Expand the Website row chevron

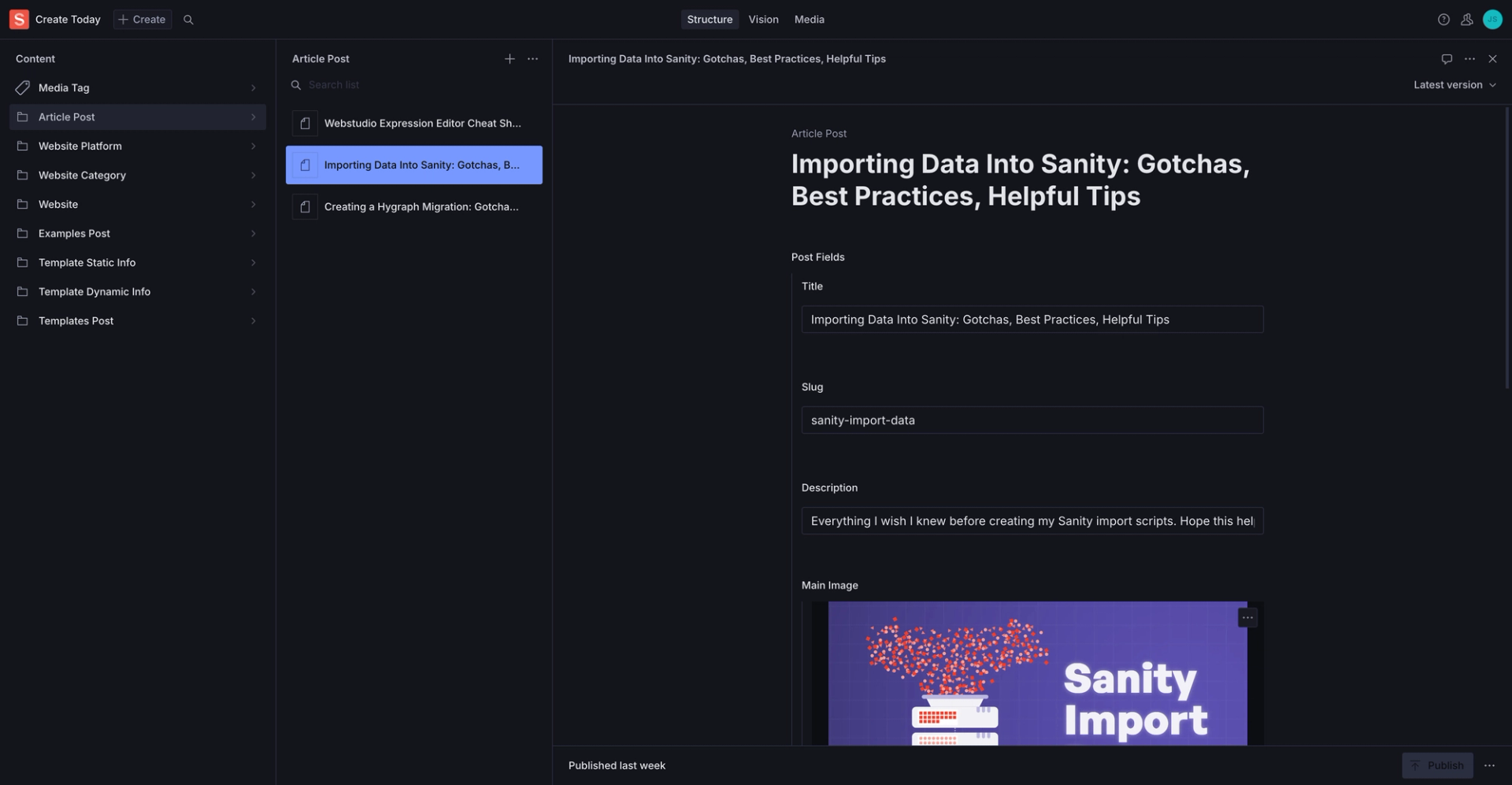(x=254, y=204)
